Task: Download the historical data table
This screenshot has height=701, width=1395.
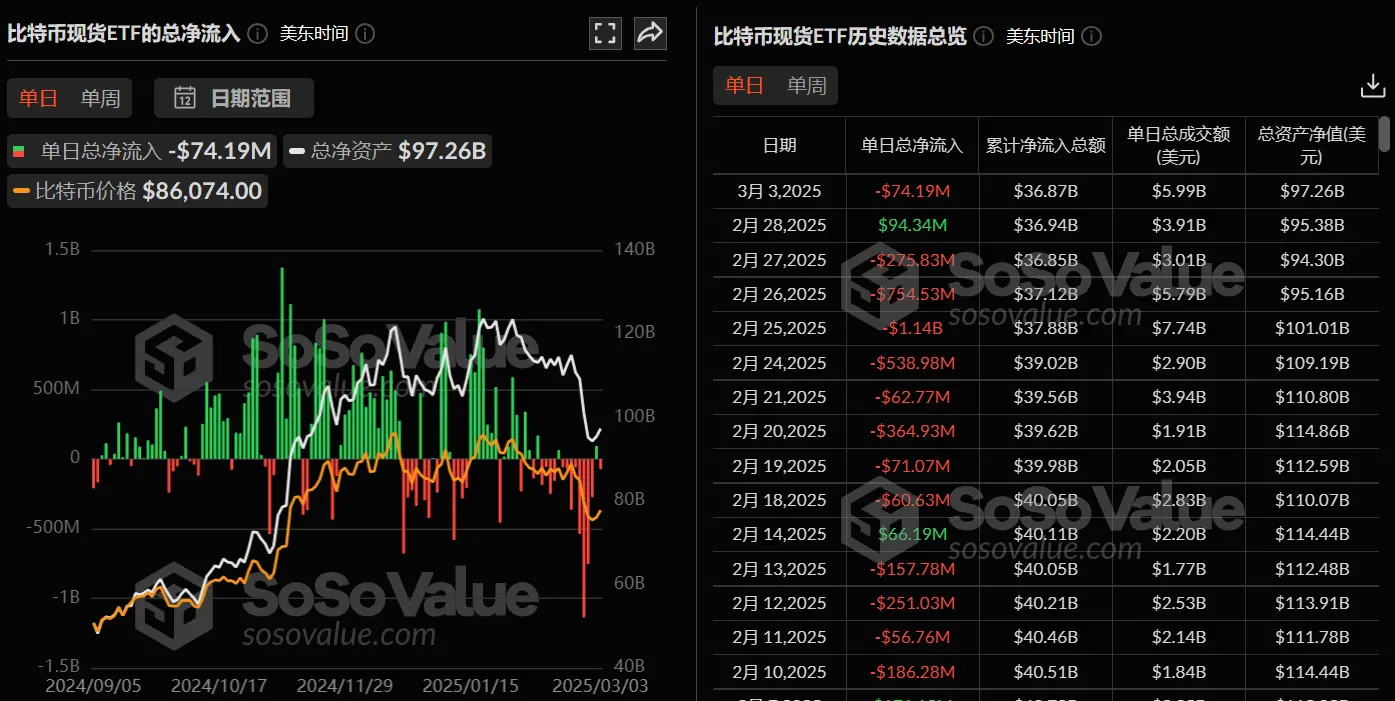Action: point(1373,86)
